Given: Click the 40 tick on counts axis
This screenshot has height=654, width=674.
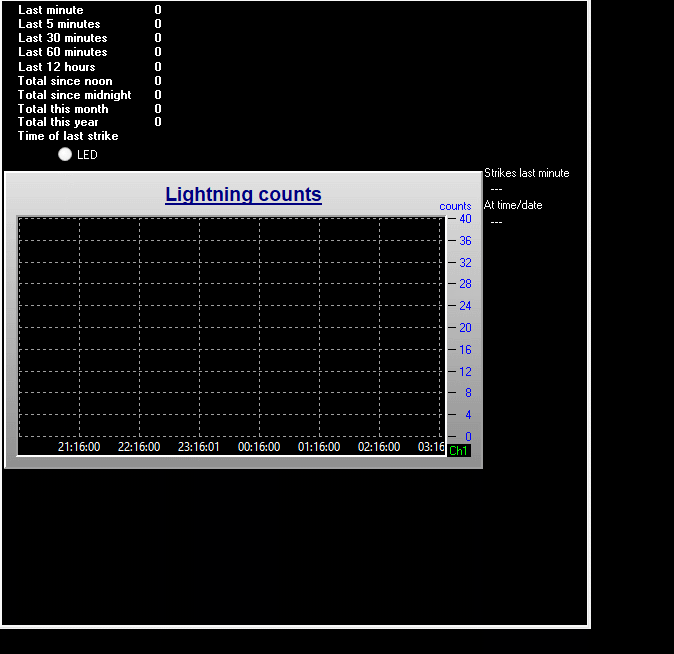Looking at the screenshot, I should 465,219.
